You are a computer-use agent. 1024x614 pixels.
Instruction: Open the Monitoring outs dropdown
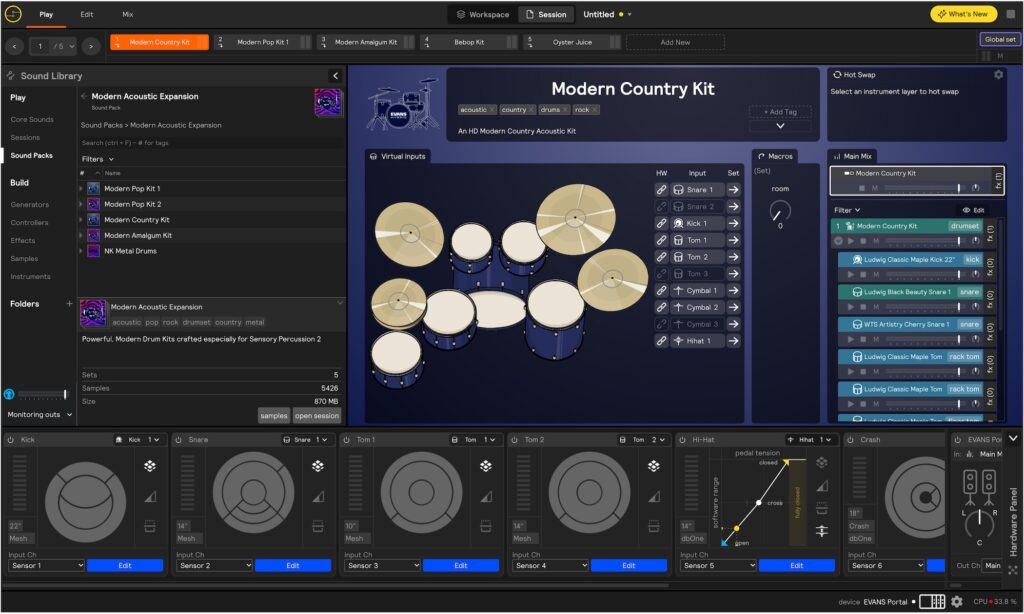pyautogui.click(x=39, y=415)
